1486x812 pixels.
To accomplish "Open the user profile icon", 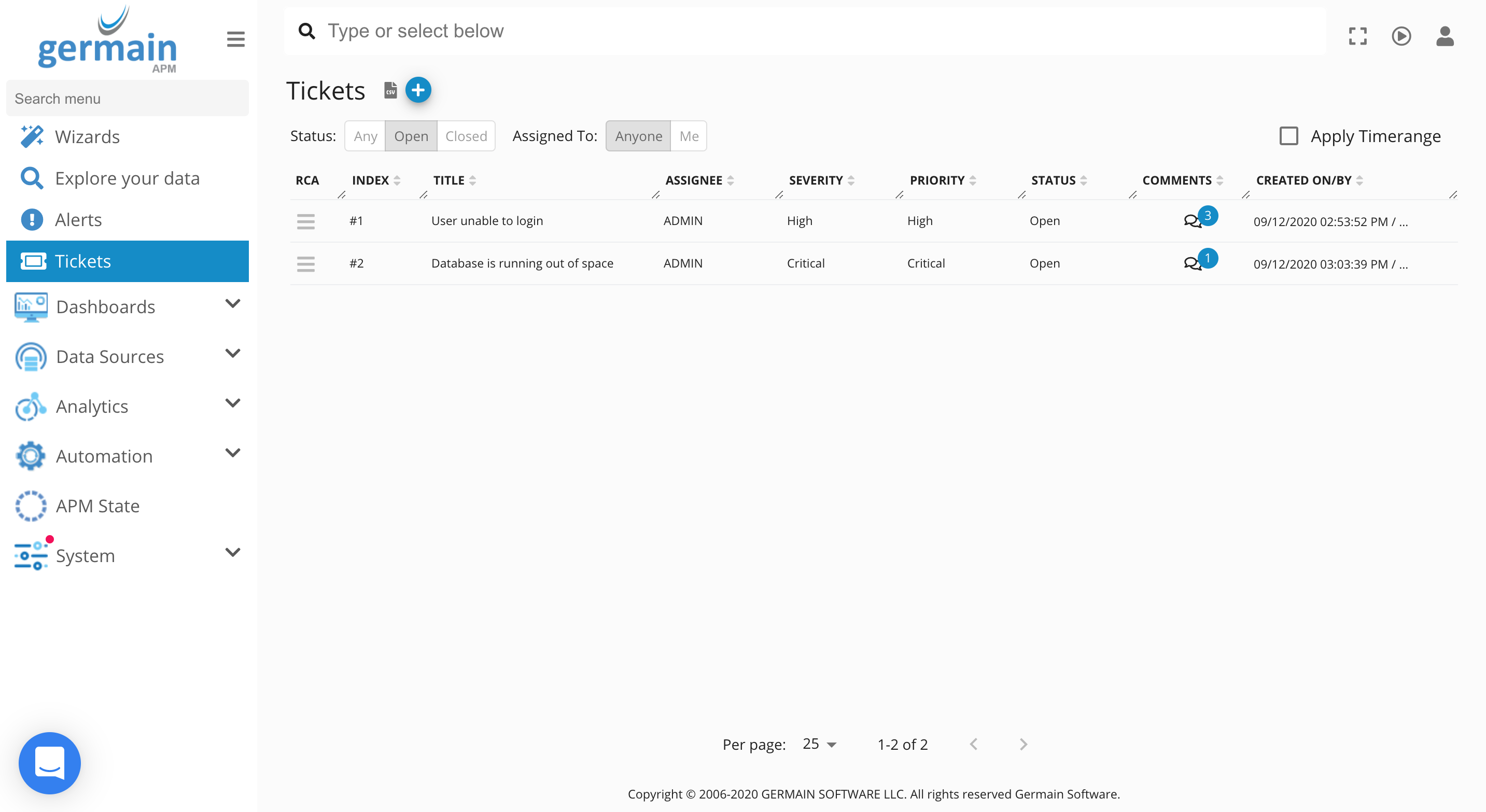I will [x=1445, y=36].
